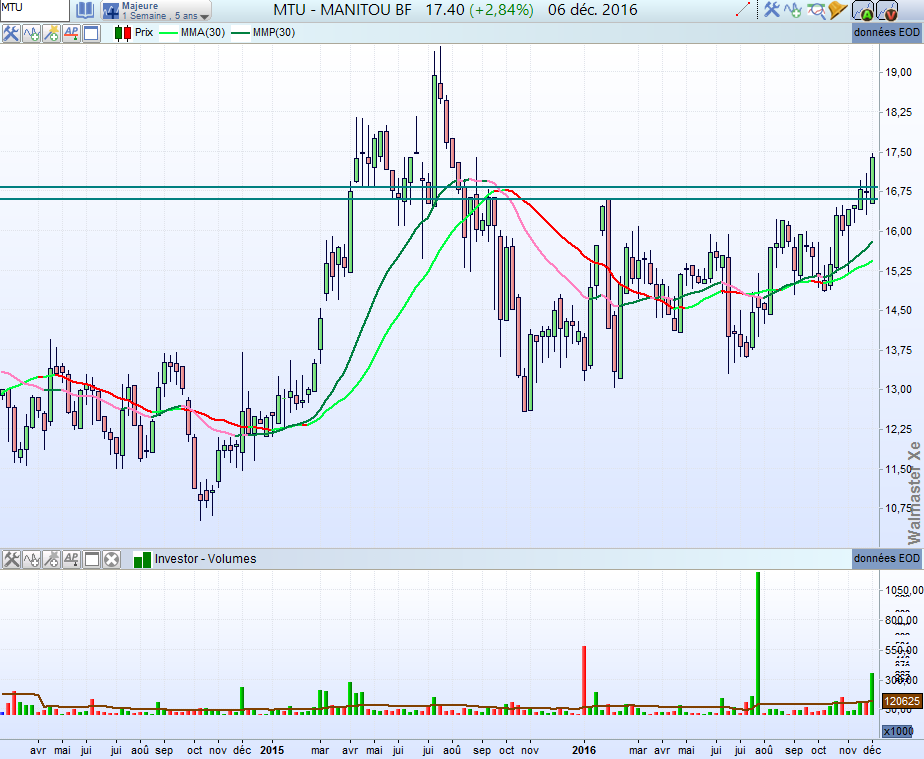Click the 13,00 price axis label

(899, 390)
